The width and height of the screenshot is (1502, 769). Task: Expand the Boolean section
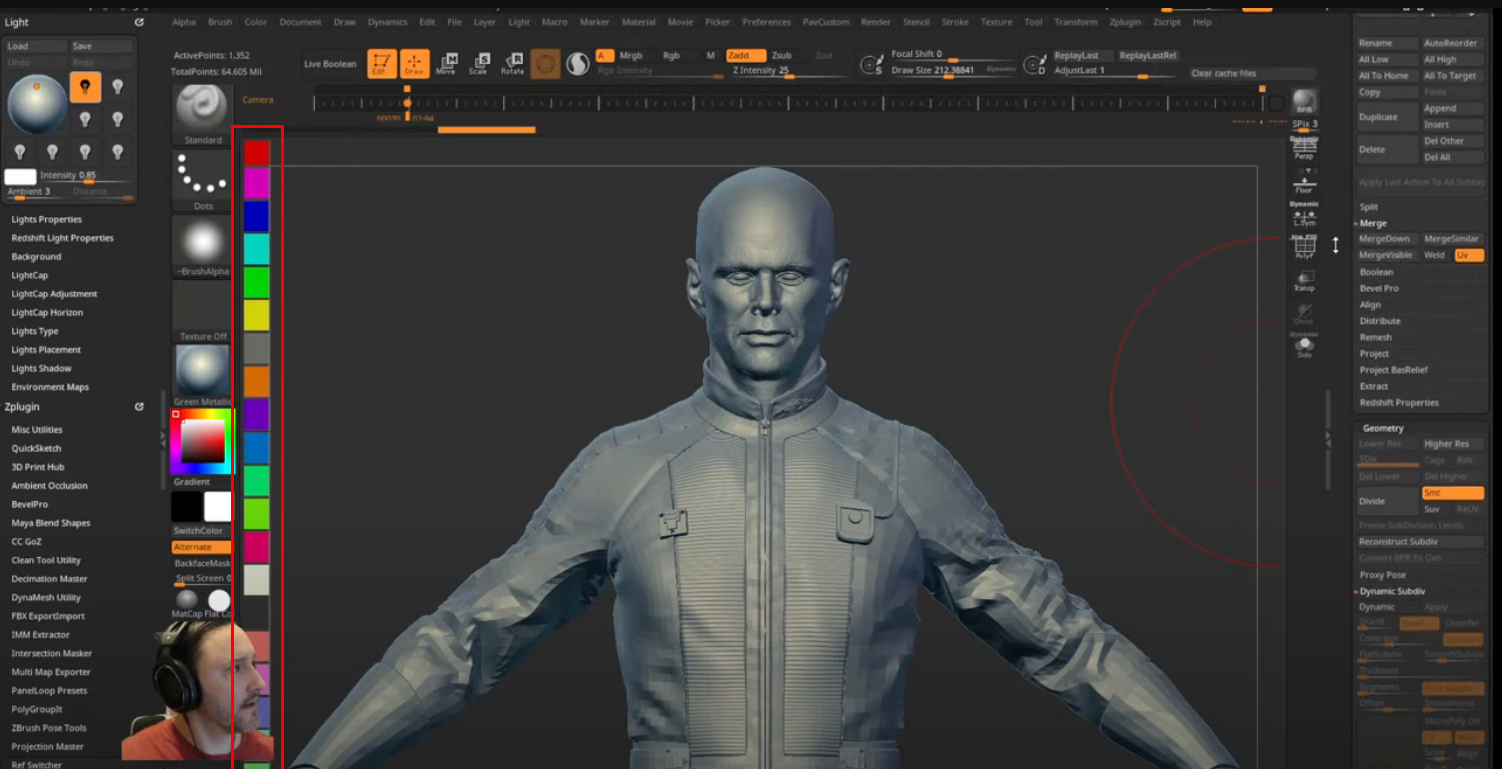coord(1376,272)
